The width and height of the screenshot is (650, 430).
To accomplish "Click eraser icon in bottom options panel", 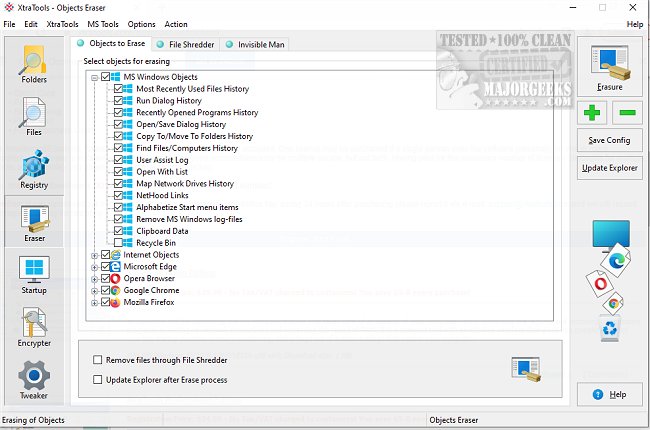I will click(526, 369).
